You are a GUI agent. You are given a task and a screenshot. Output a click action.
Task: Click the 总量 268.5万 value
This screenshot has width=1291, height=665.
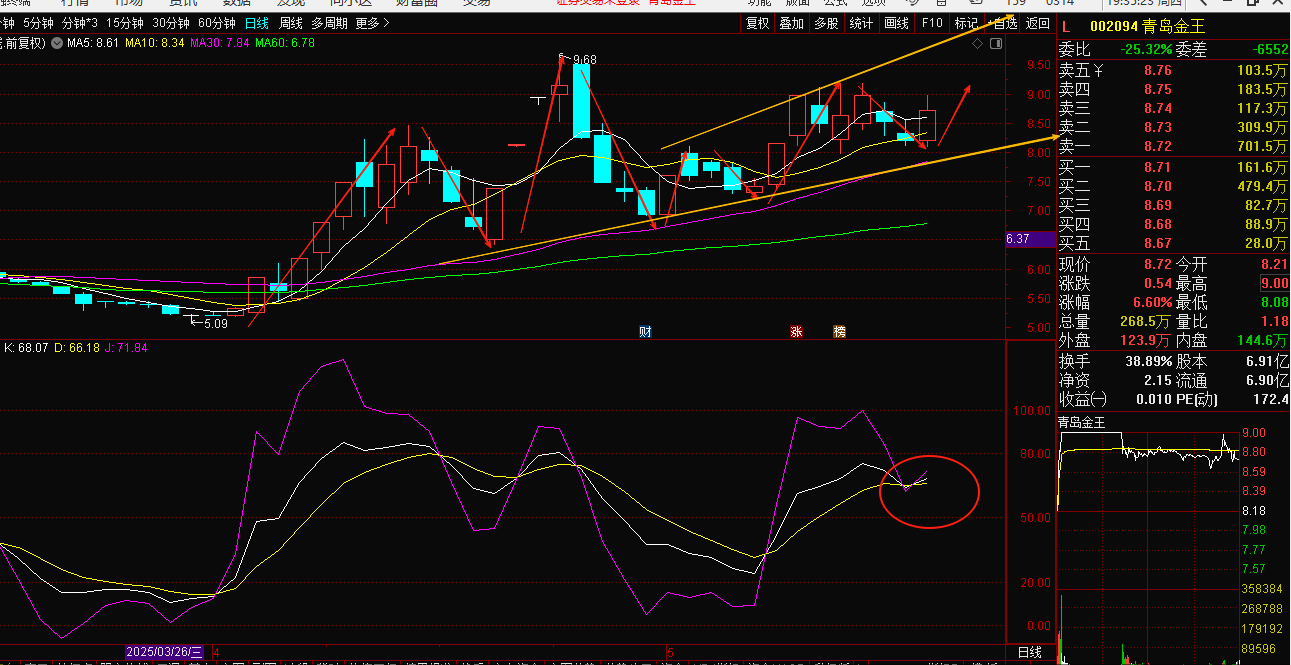click(1146, 322)
